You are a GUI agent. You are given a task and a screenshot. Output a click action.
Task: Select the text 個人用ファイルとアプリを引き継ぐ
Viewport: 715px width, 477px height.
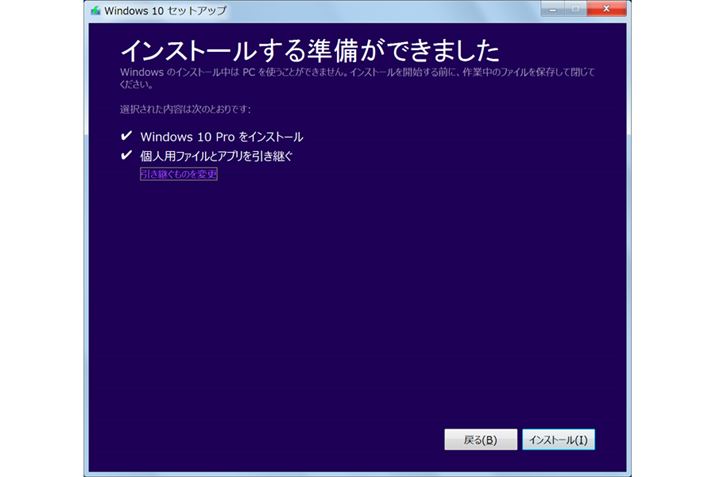[x=216, y=156]
